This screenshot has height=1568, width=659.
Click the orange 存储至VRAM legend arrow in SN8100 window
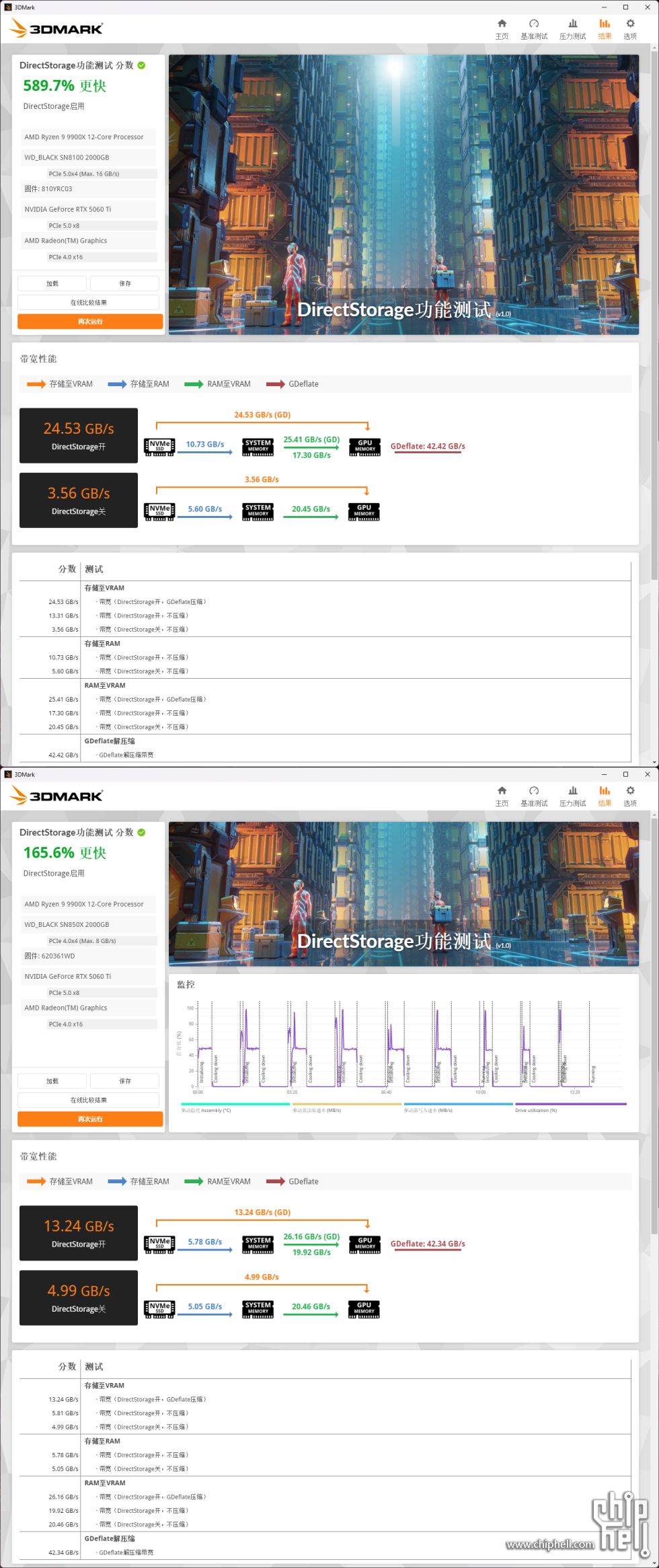(36, 384)
